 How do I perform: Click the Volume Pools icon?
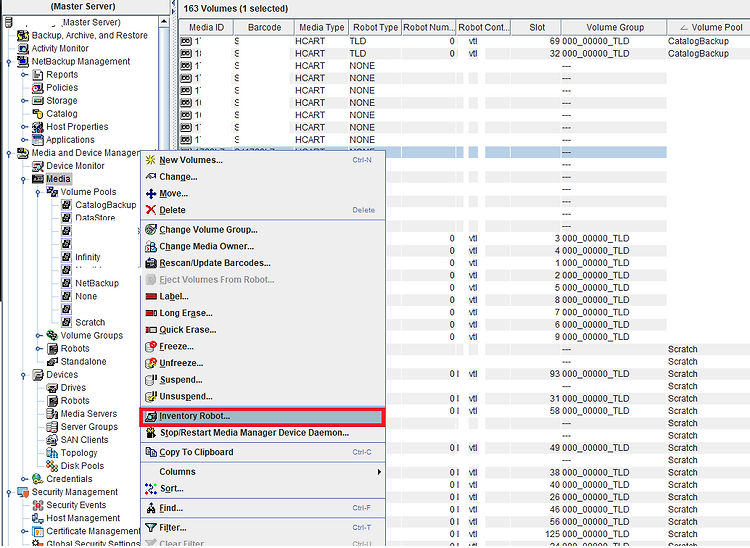52,192
